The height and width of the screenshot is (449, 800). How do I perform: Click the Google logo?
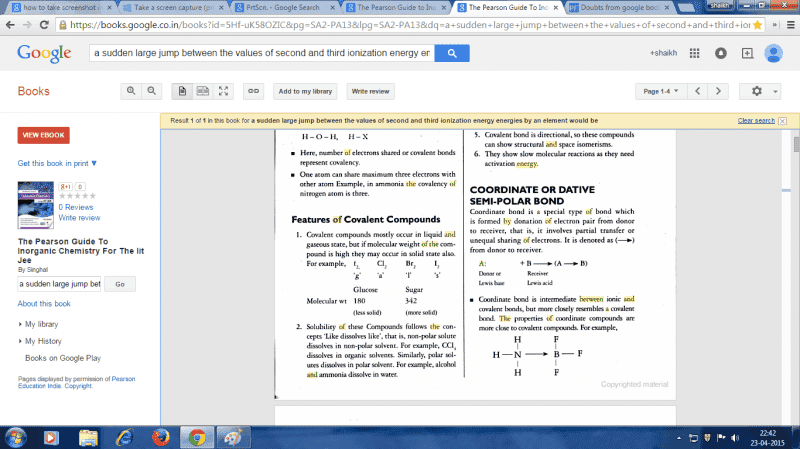tap(44, 53)
